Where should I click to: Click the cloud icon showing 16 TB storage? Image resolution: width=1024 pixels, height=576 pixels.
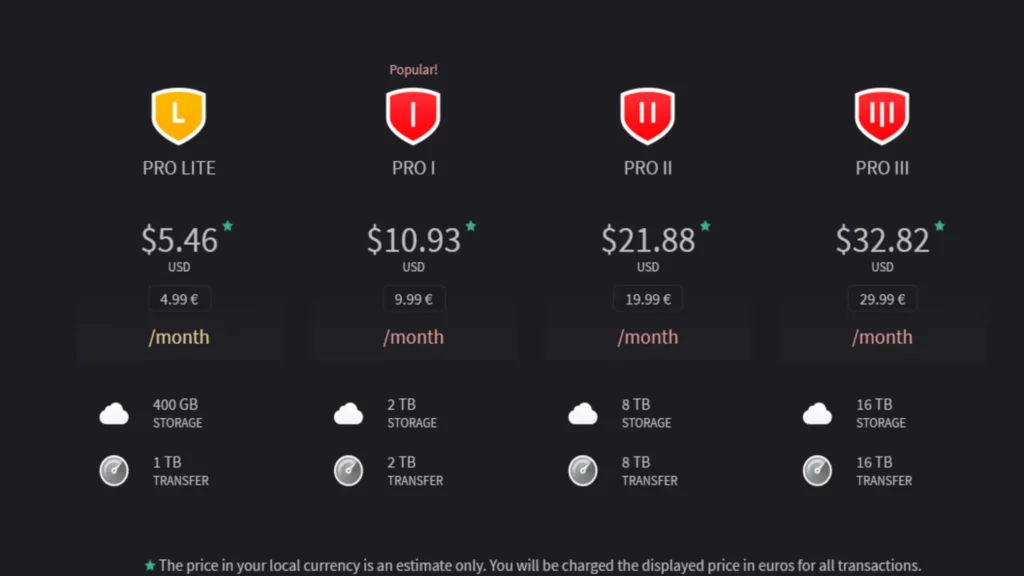817,412
